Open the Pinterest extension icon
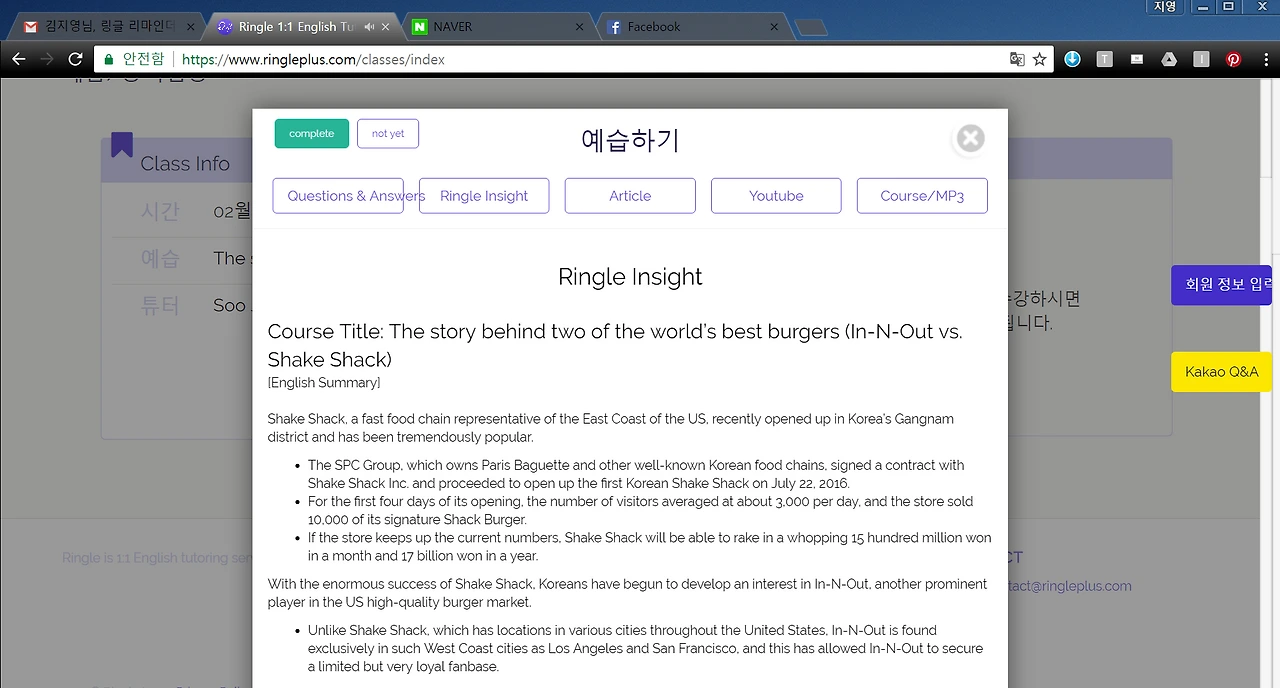 (1233, 59)
